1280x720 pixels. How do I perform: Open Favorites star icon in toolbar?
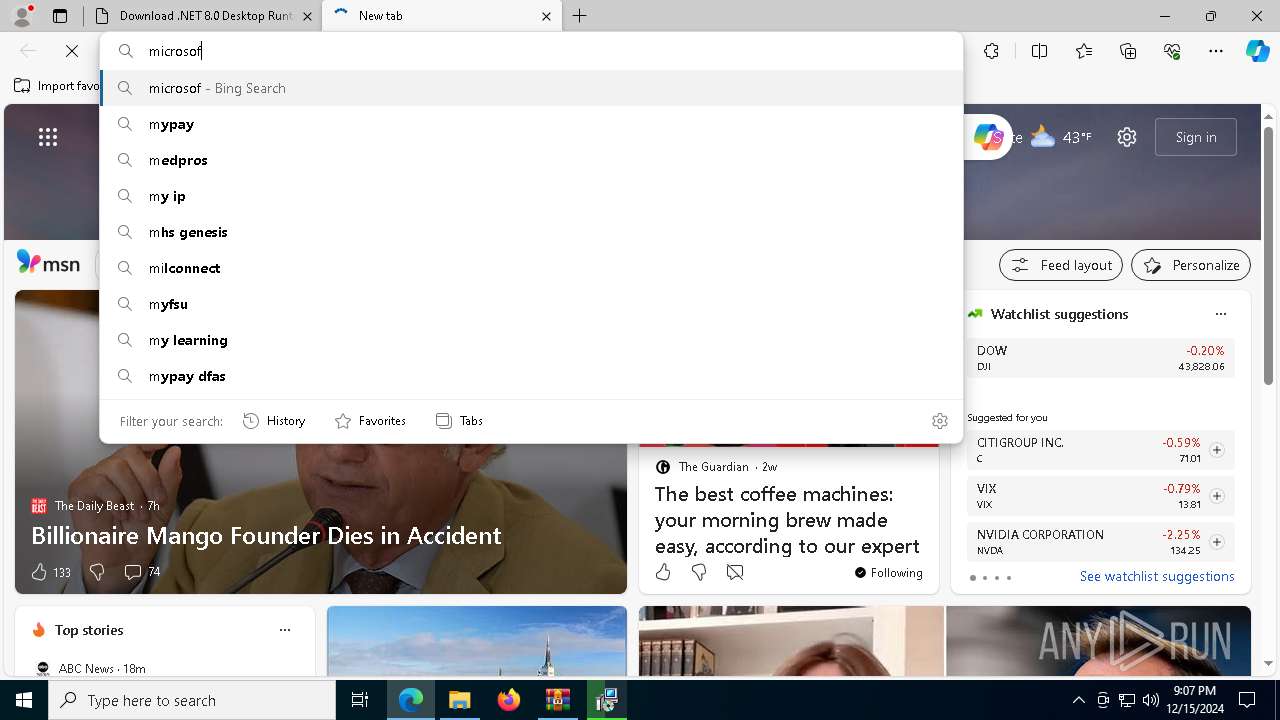pyautogui.click(x=1084, y=51)
